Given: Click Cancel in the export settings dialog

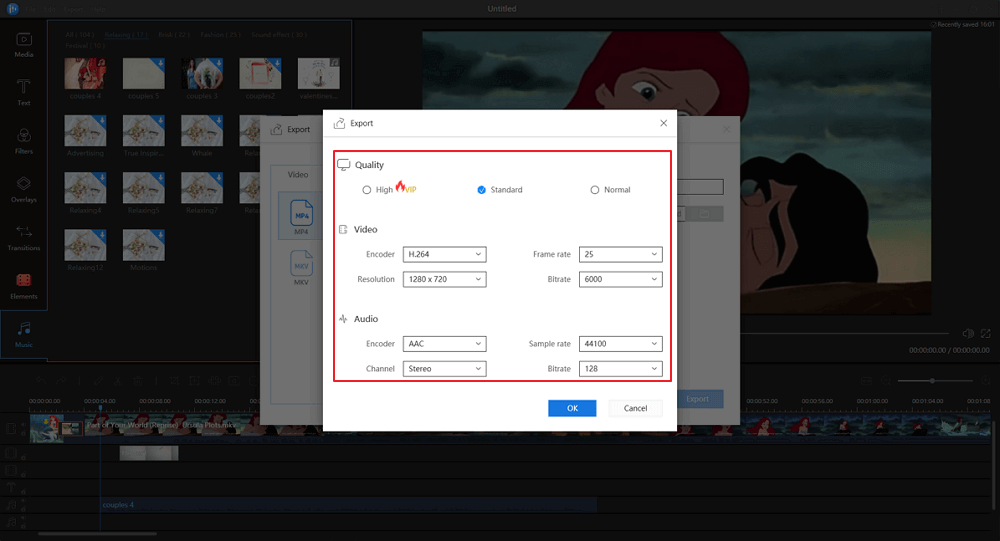Looking at the screenshot, I should tap(635, 408).
